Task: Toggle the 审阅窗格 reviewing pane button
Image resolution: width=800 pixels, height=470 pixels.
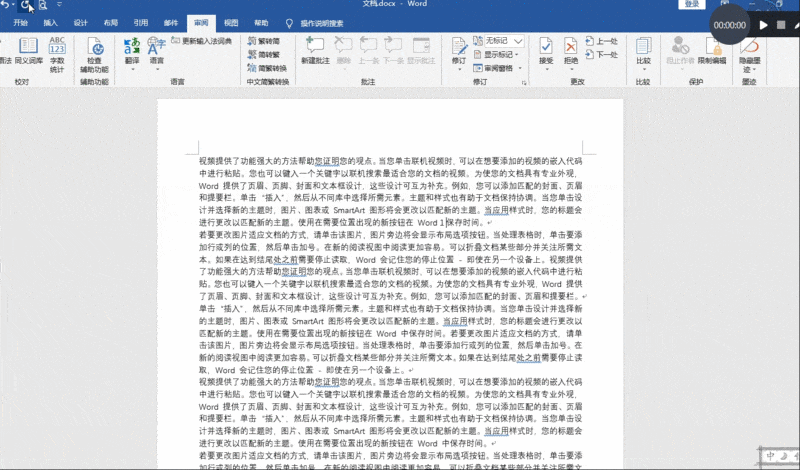Action: coord(493,68)
